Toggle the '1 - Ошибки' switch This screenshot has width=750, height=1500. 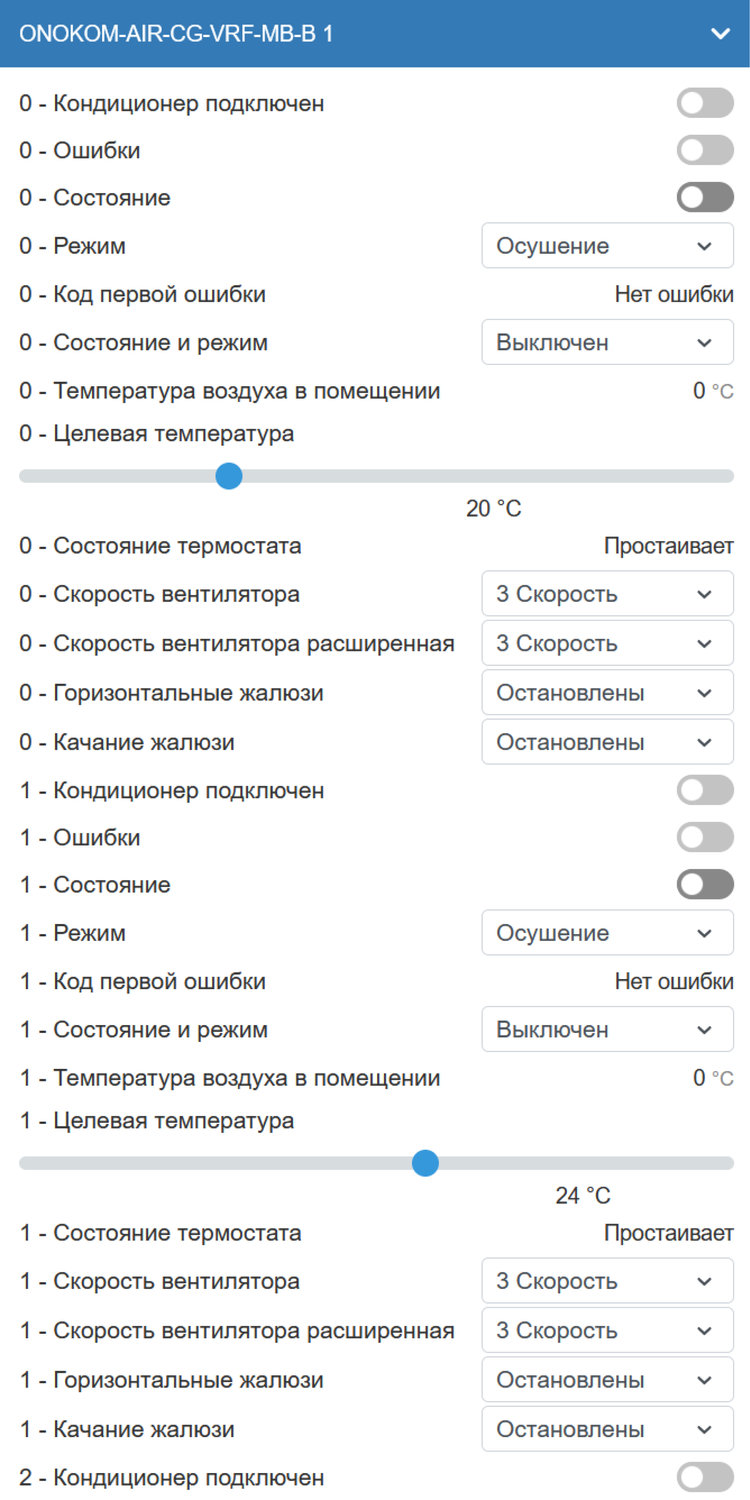(x=705, y=838)
